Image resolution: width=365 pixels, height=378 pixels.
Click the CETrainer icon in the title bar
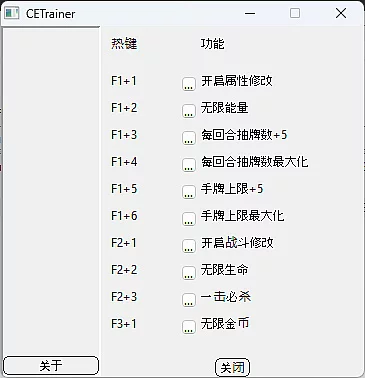click(x=12, y=13)
